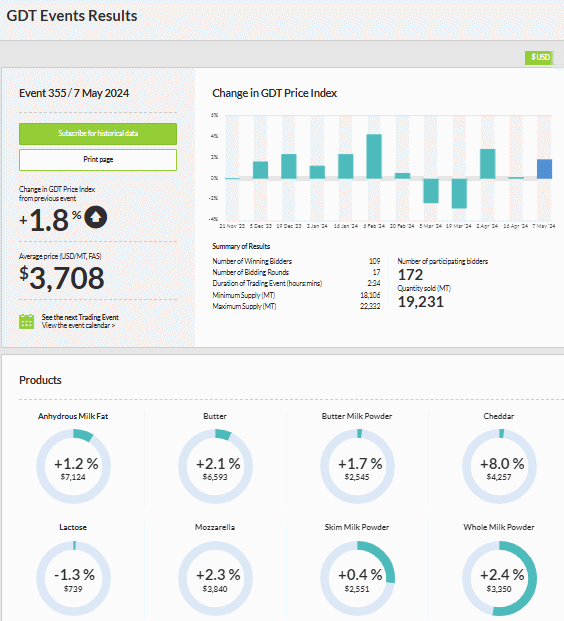564x621 pixels.
Task: Select the 19 Dec '23 chart bar
Action: coord(289,166)
